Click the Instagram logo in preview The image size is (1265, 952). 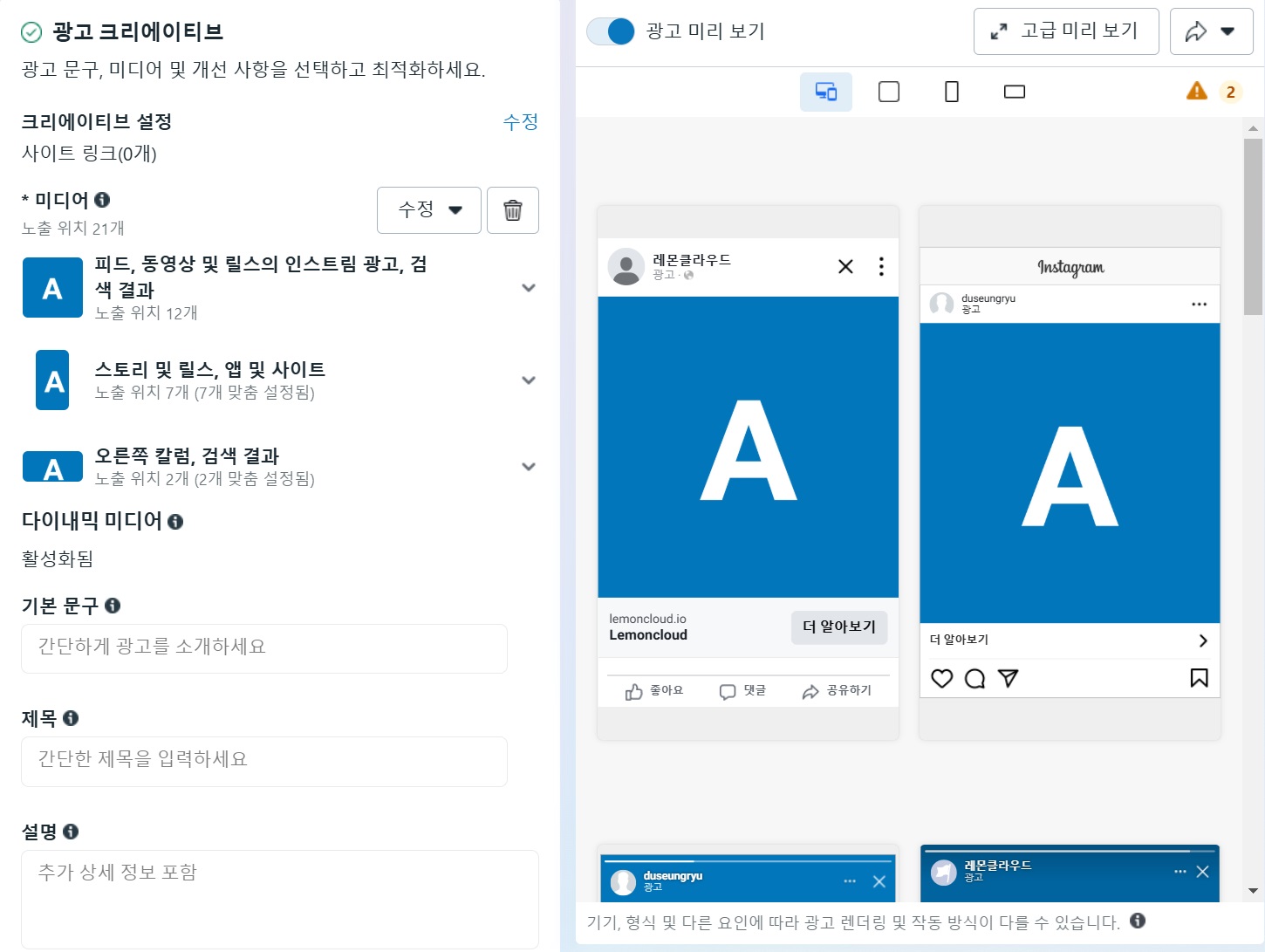[1070, 267]
